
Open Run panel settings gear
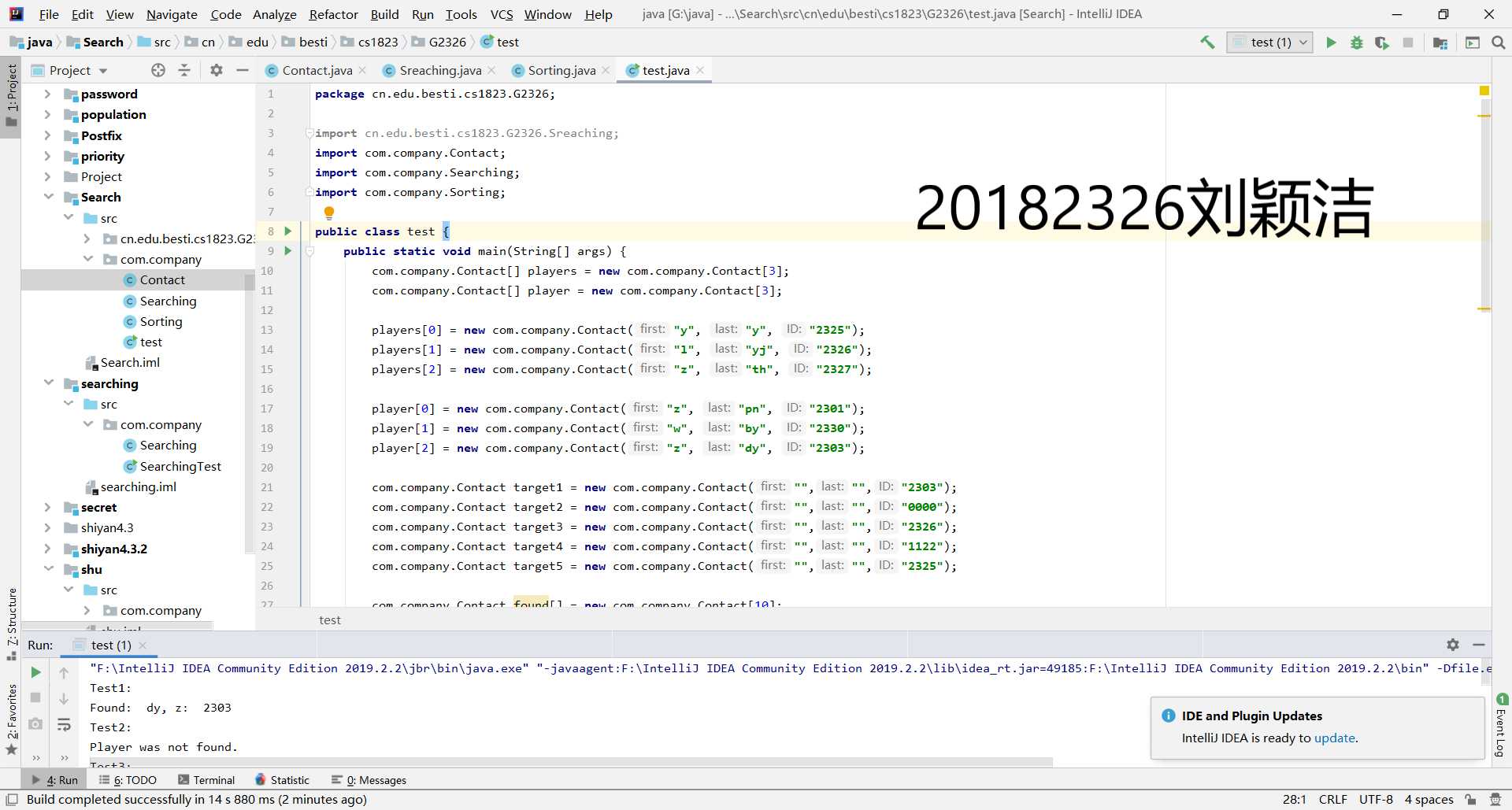click(x=1453, y=645)
